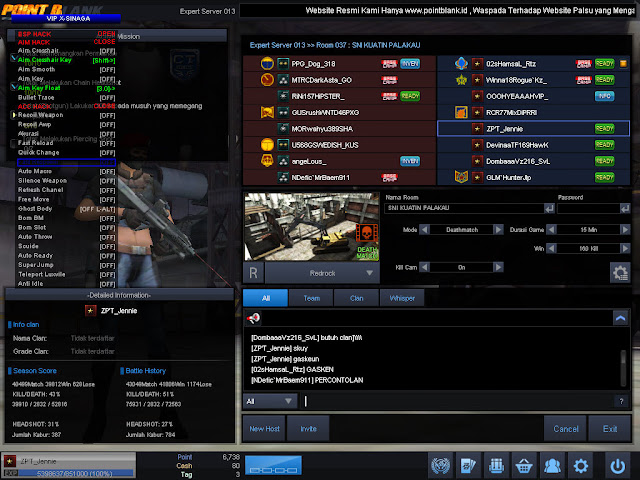Toggle Auto Macro option
Viewport: 640px width, 480px height.
(67, 171)
